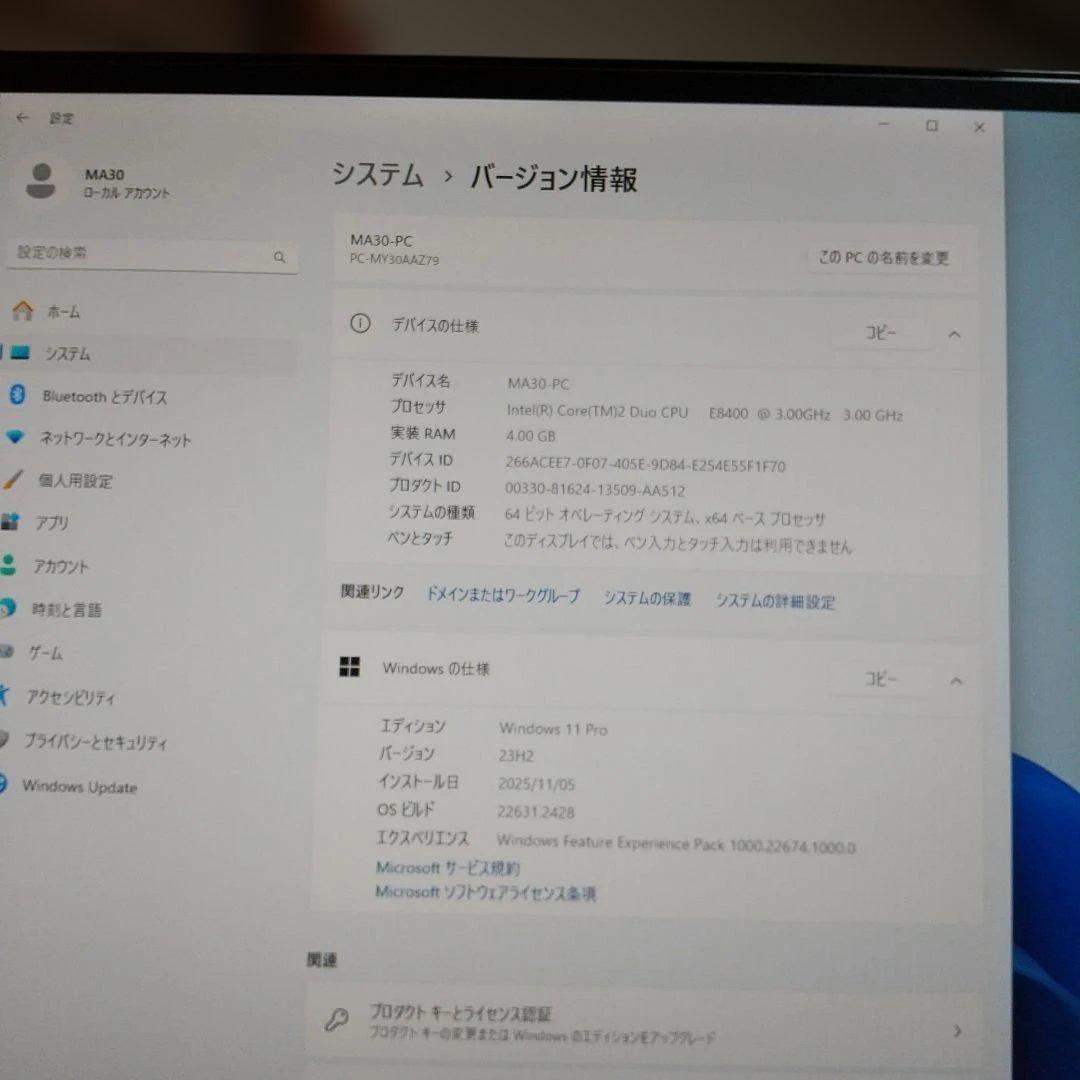Minimize the Settings window
This screenshot has height=1080, width=1080.
[x=884, y=124]
